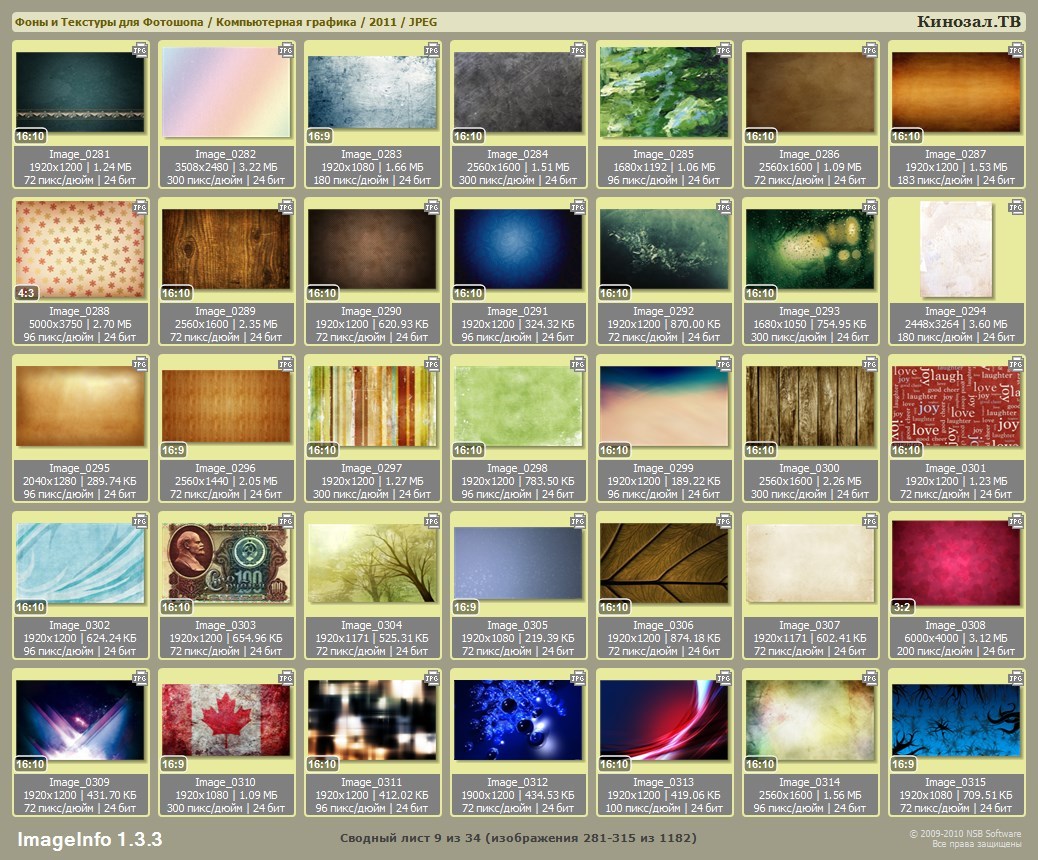The height and width of the screenshot is (860, 1038).
Task: Click the 16:9 badge on Canadian flag thumbnail
Action: coord(174,764)
